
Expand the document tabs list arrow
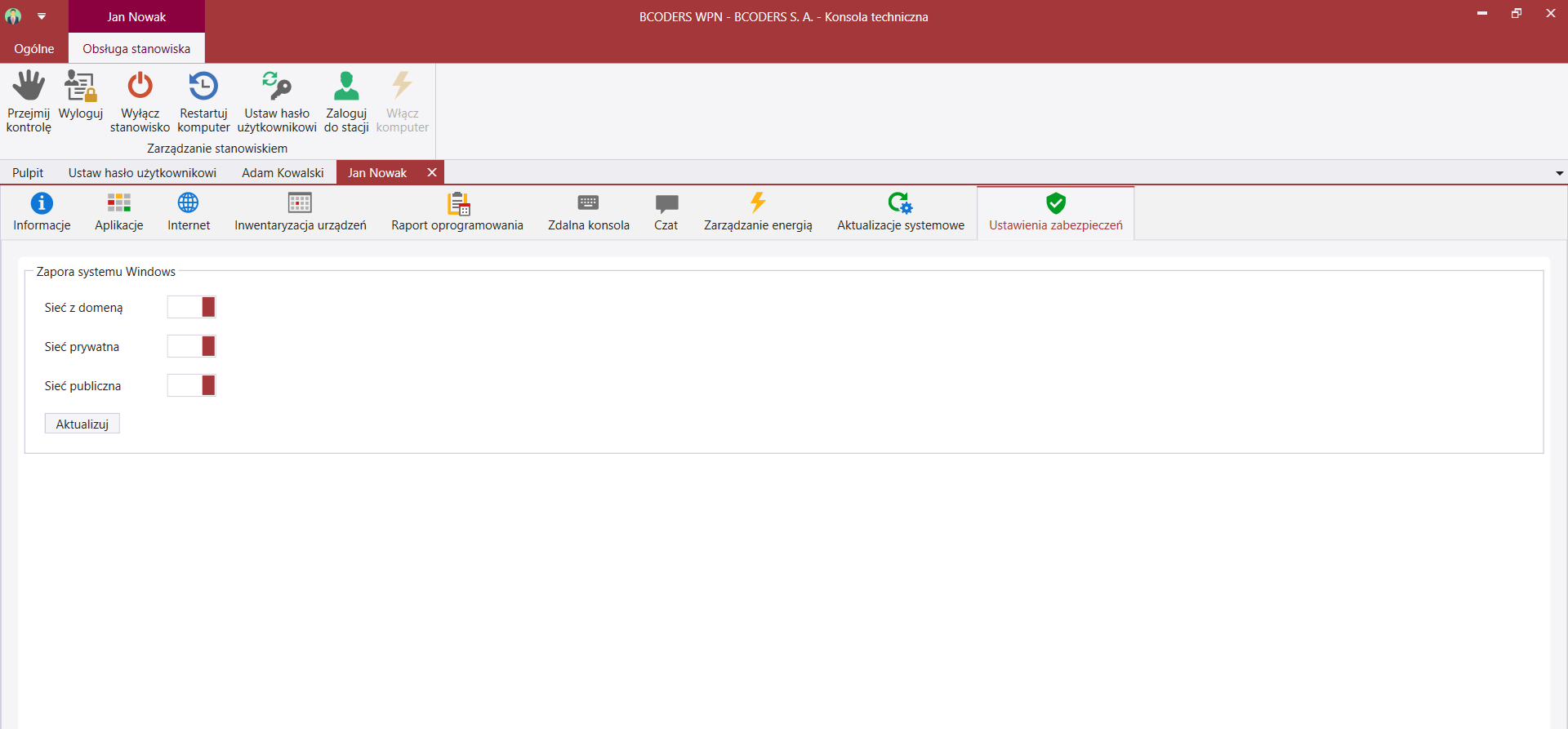[x=1559, y=173]
